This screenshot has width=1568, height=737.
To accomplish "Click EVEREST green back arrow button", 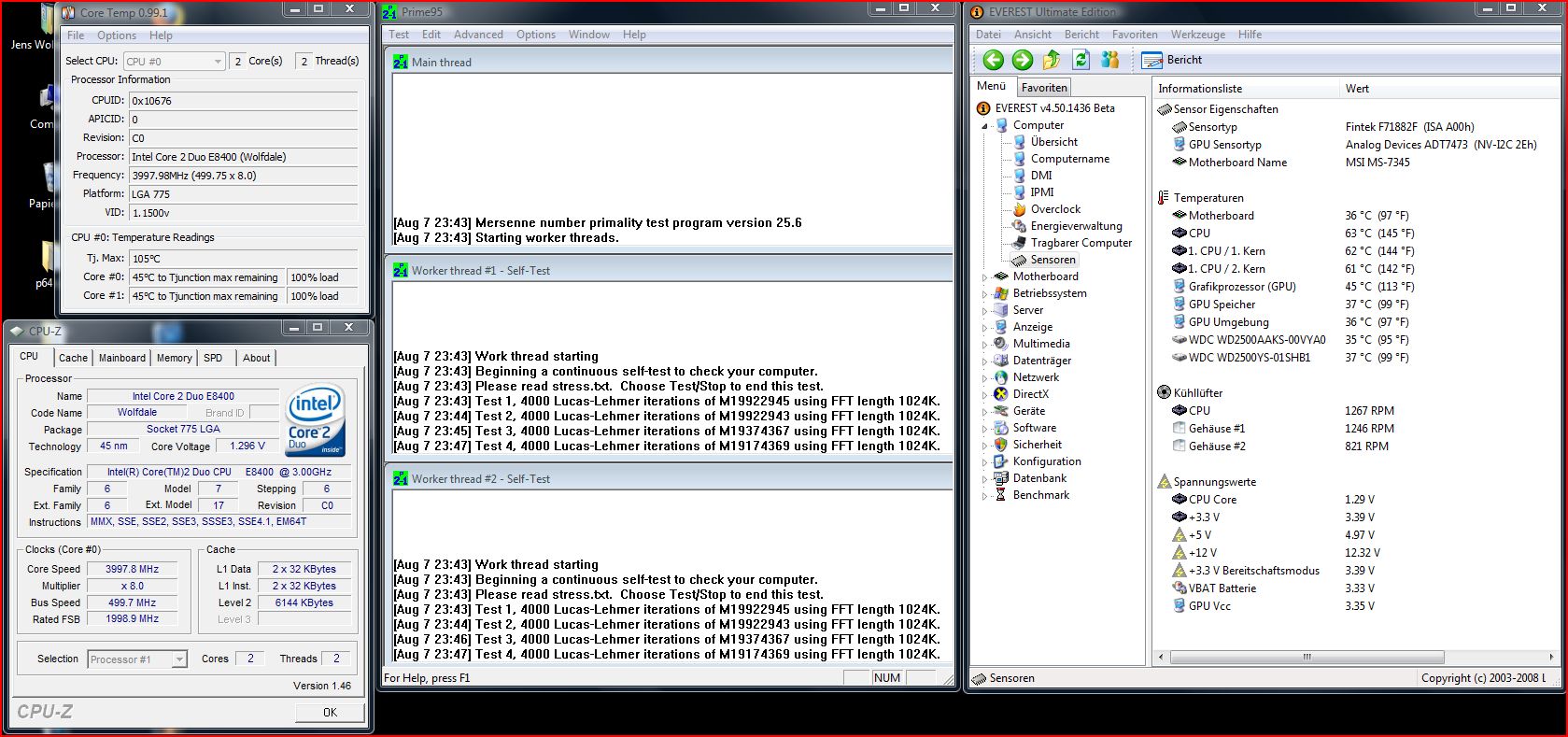I will tap(993, 60).
